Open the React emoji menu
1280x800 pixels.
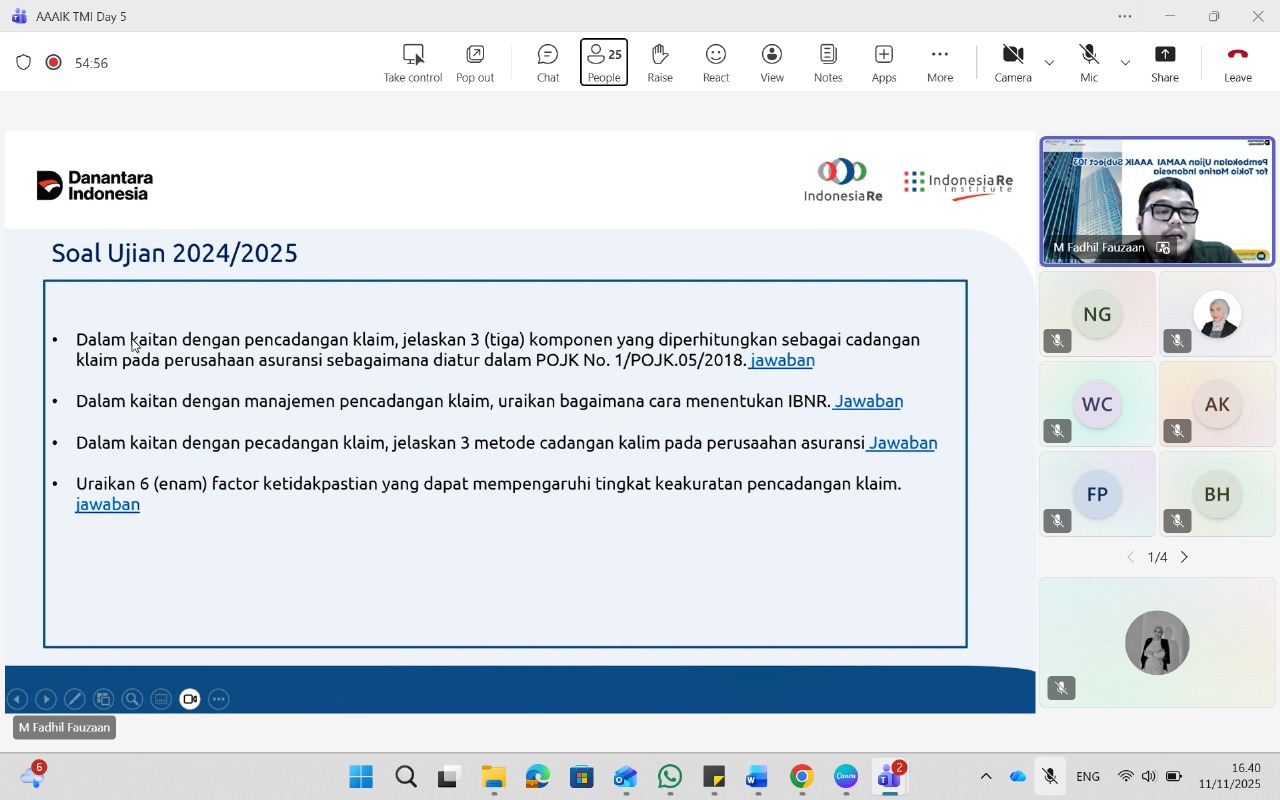pos(715,62)
